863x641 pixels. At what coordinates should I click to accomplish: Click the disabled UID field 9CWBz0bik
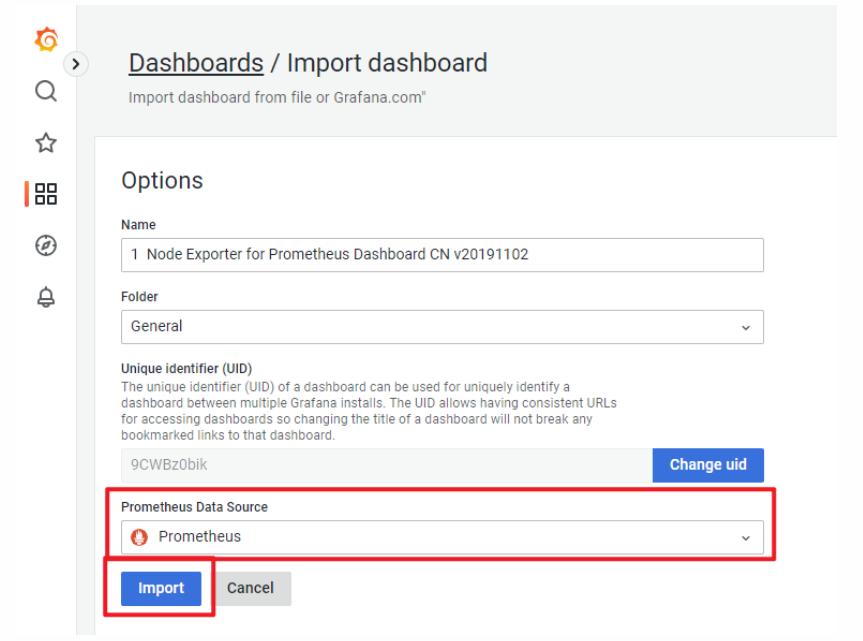[386, 465]
